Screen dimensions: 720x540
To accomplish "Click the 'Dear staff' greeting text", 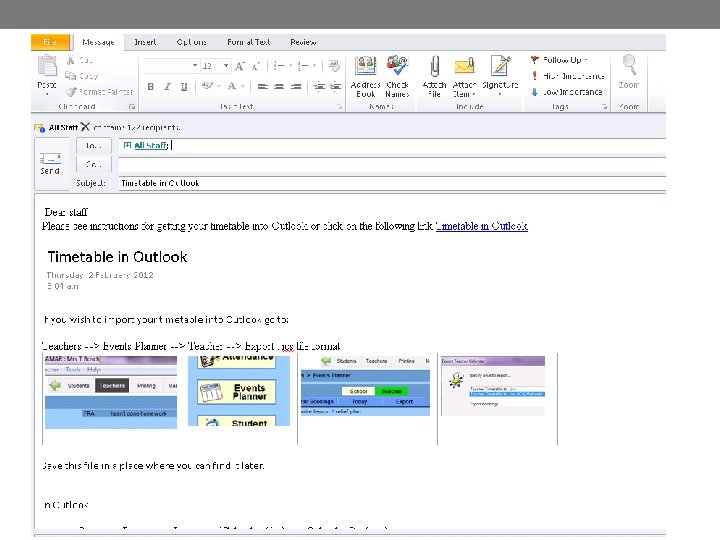I will (x=66, y=212).
